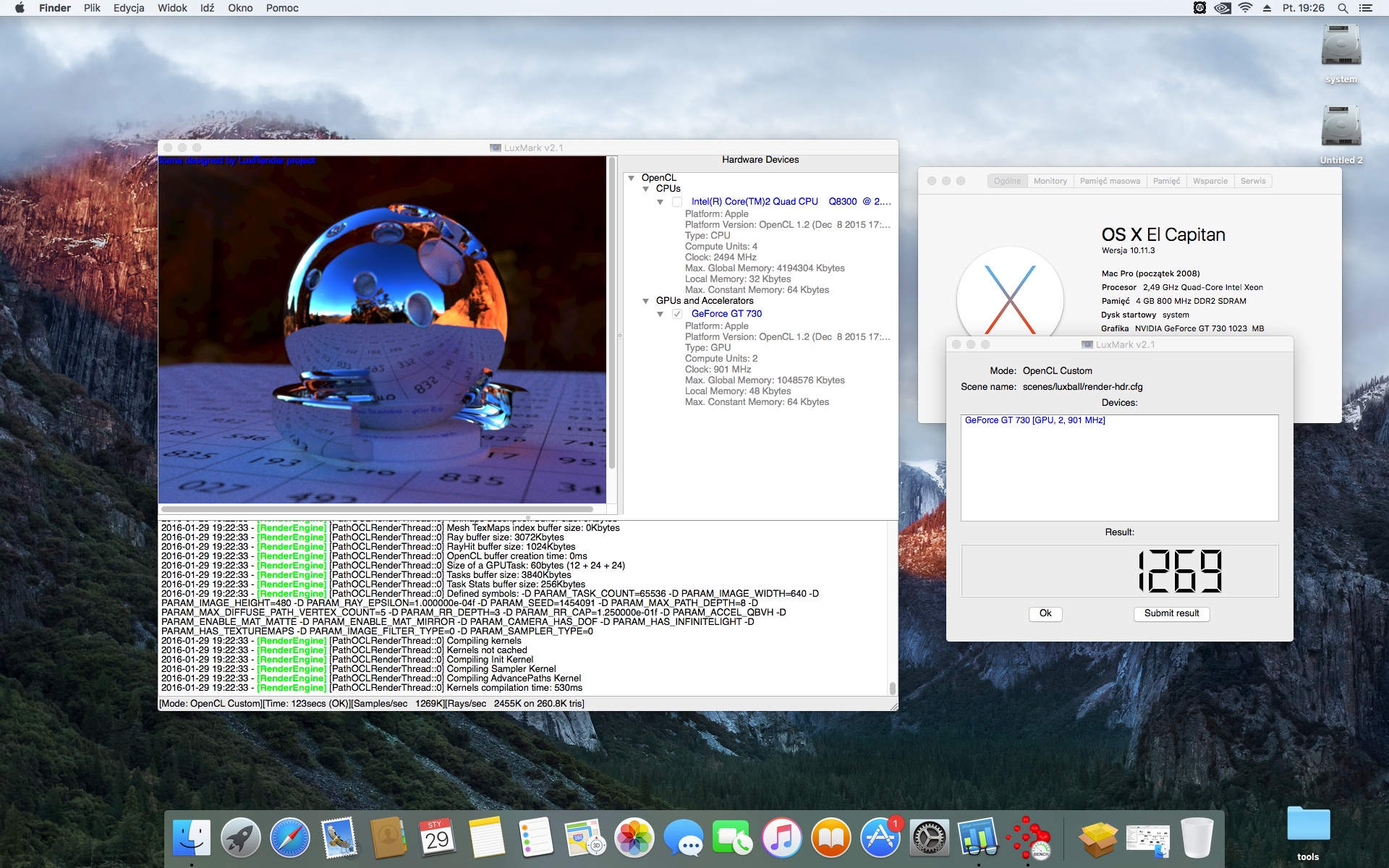Viewport: 1389px width, 868px height.
Task: Collapse GPUs and Accelerators group
Action: pyautogui.click(x=646, y=301)
